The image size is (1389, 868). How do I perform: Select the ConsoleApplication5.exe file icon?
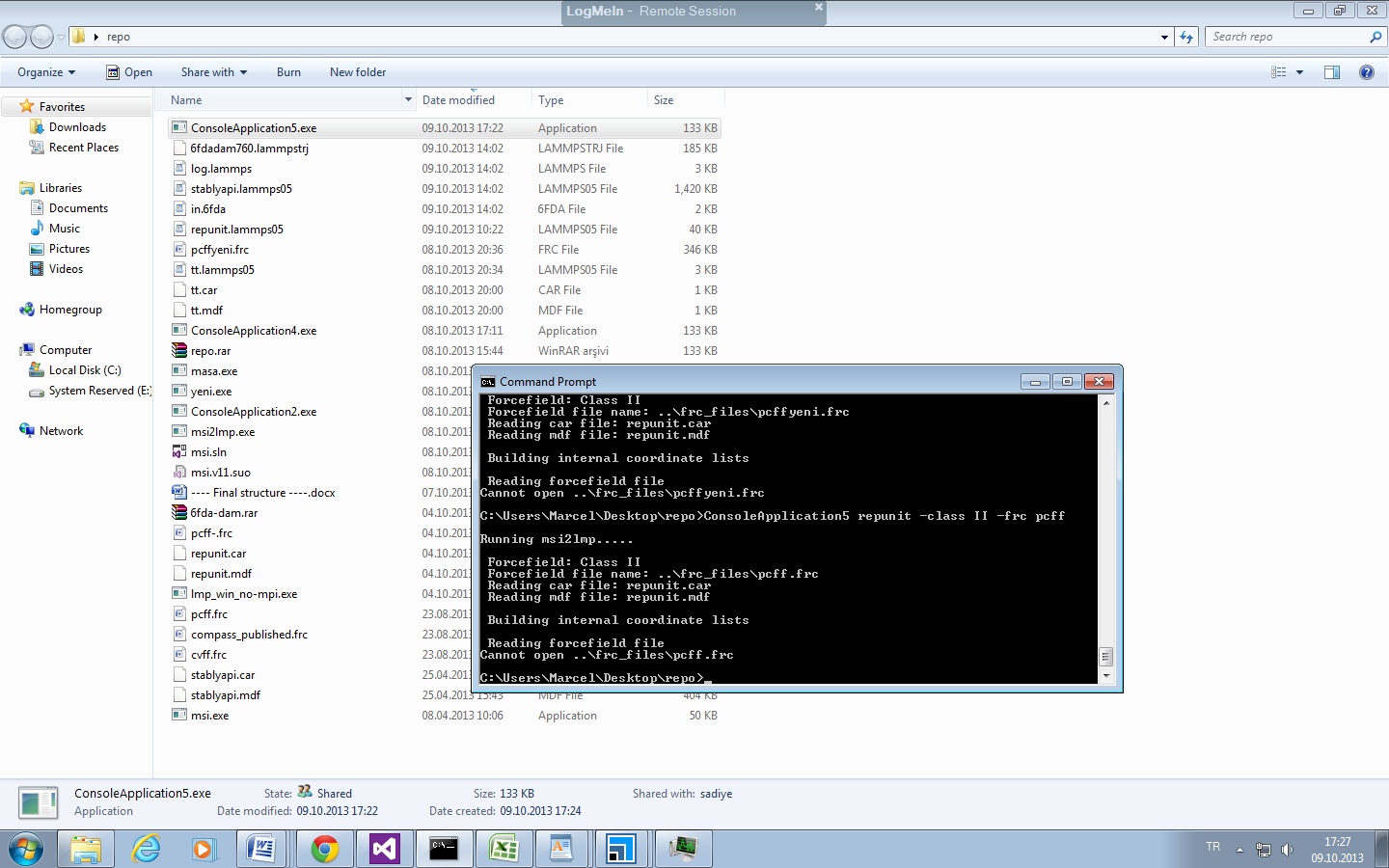179,127
